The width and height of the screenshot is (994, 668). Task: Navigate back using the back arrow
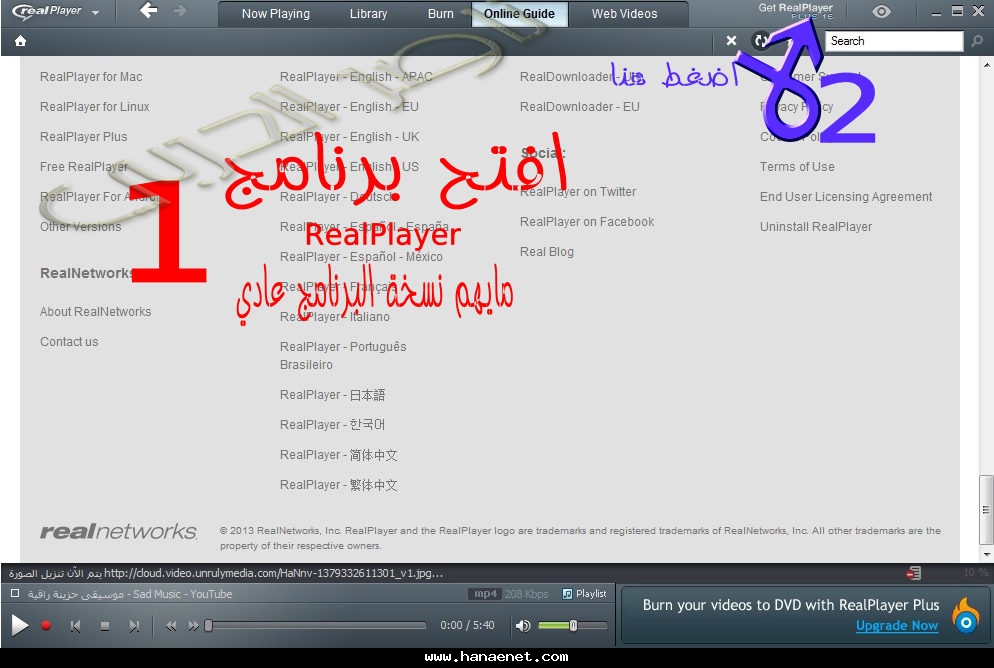pyautogui.click(x=147, y=12)
